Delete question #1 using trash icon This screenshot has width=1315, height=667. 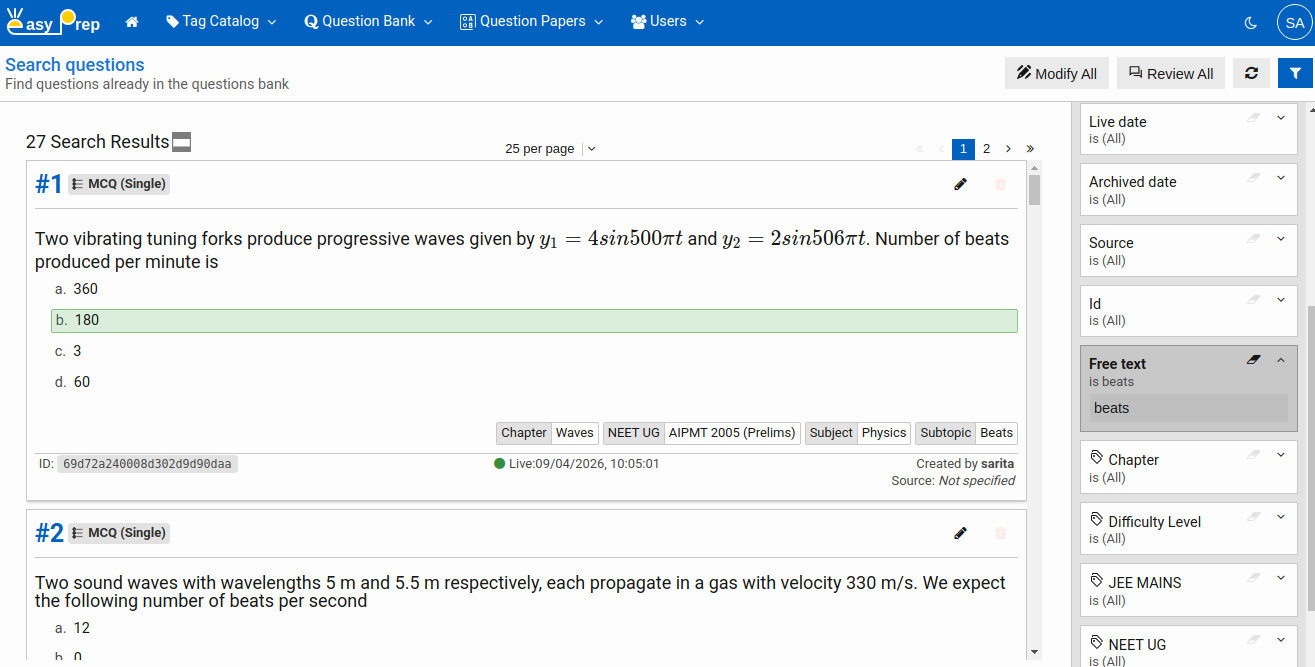[1000, 184]
